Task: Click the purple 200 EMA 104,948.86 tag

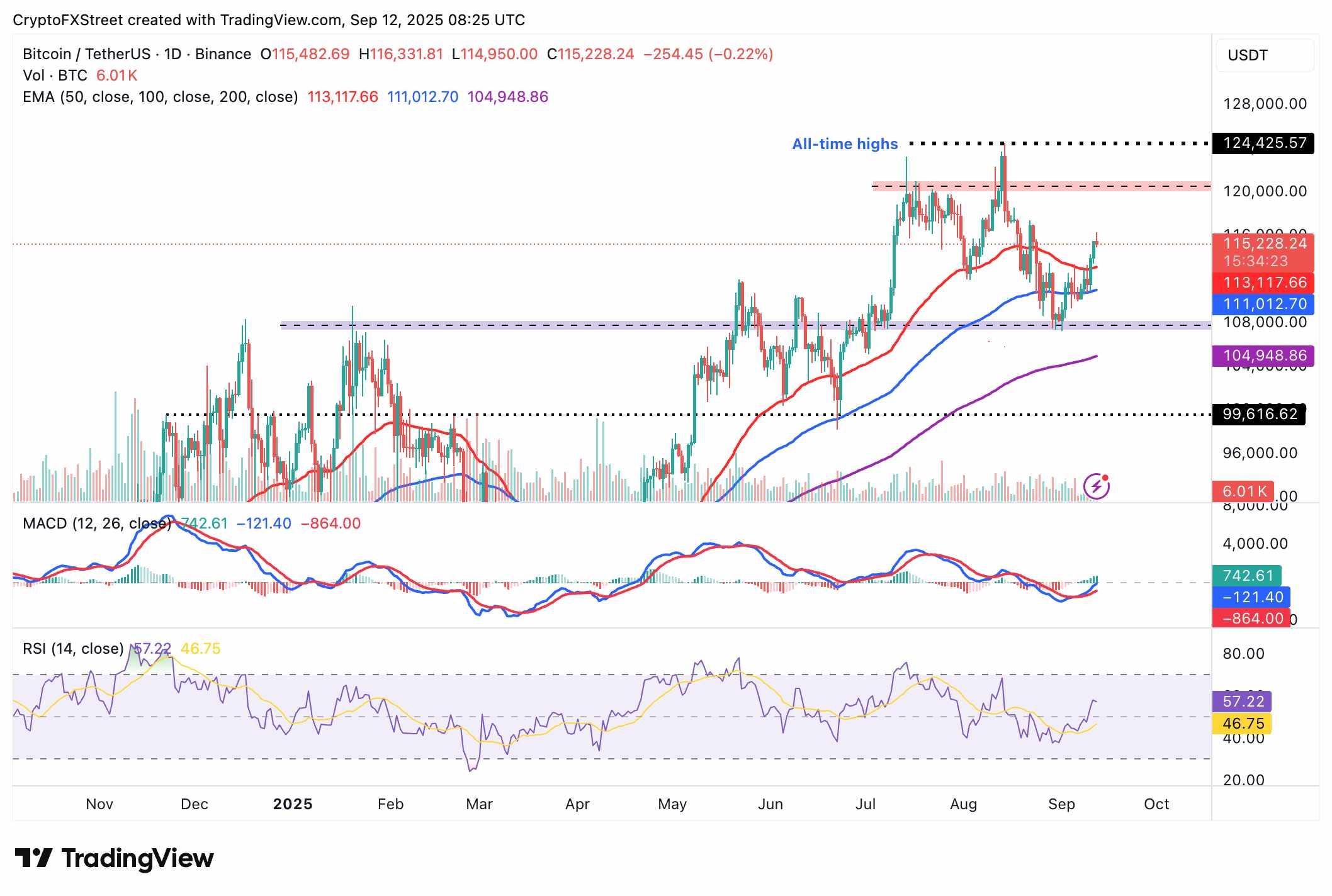Action: (1264, 356)
